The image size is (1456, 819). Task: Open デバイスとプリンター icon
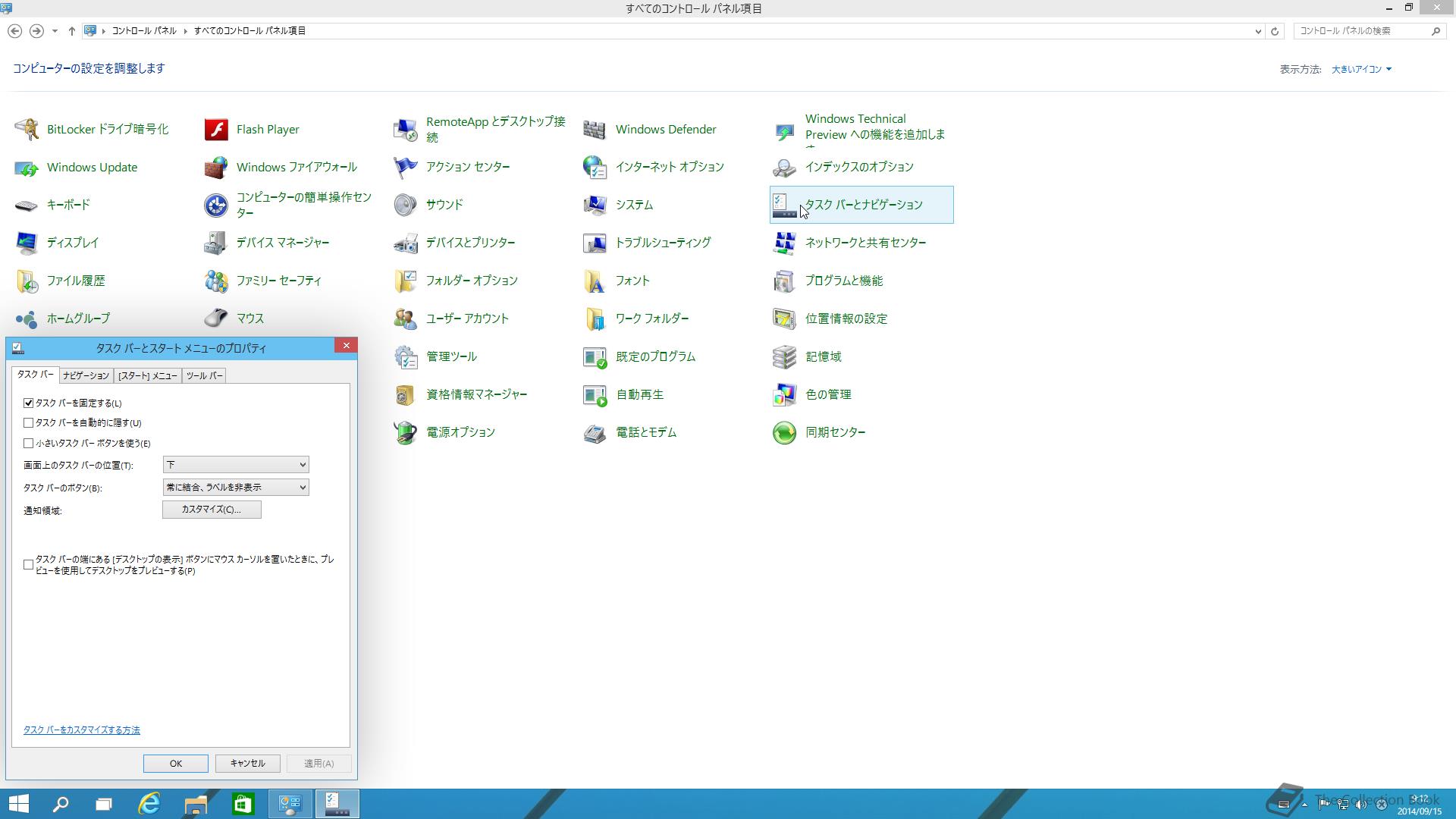(x=406, y=243)
